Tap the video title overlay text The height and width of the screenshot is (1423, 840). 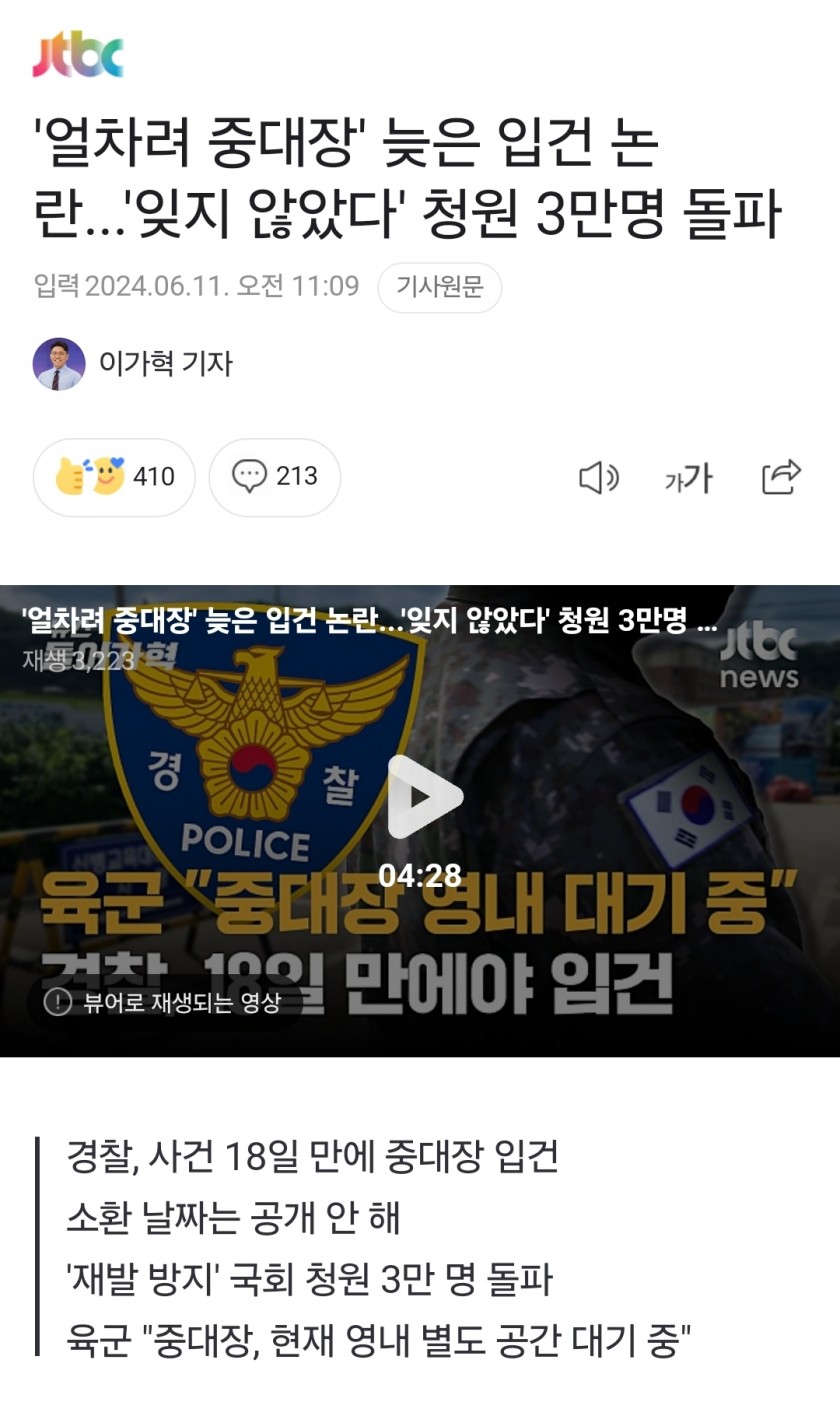[369, 621]
